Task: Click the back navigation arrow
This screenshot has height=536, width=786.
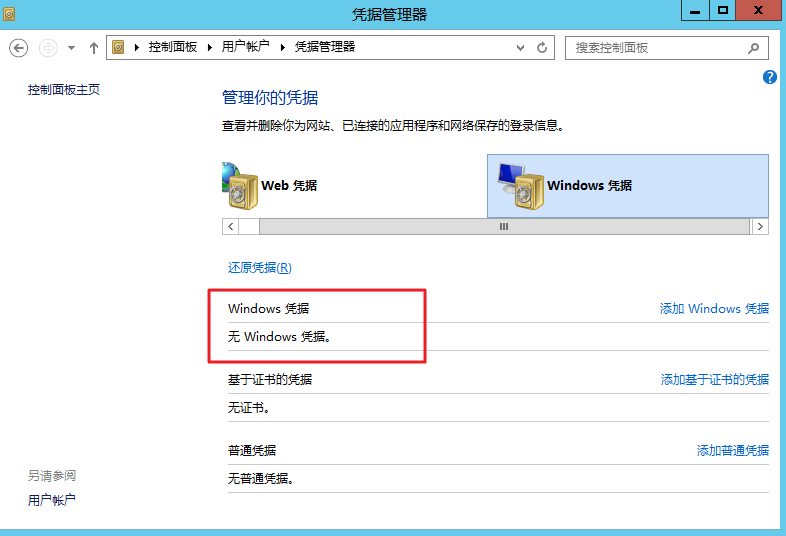Action: [x=18, y=48]
